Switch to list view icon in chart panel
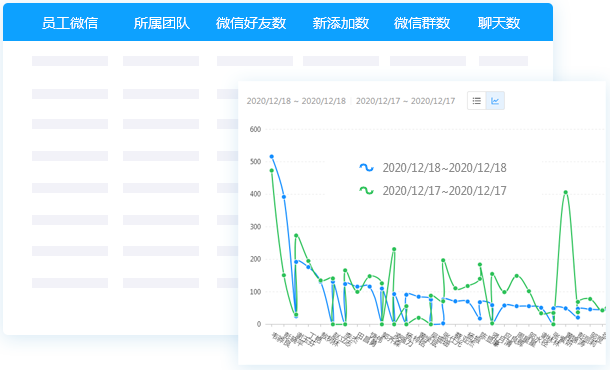Image resolution: width=610 pixels, height=370 pixels. [477, 101]
